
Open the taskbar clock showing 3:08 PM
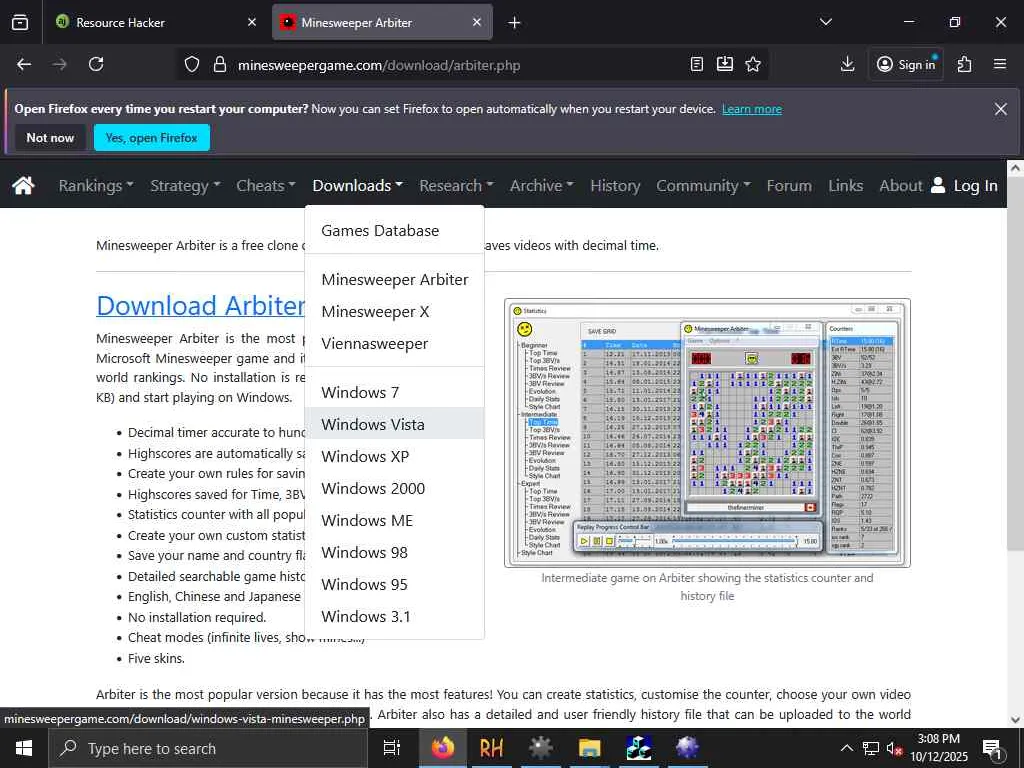(938, 748)
